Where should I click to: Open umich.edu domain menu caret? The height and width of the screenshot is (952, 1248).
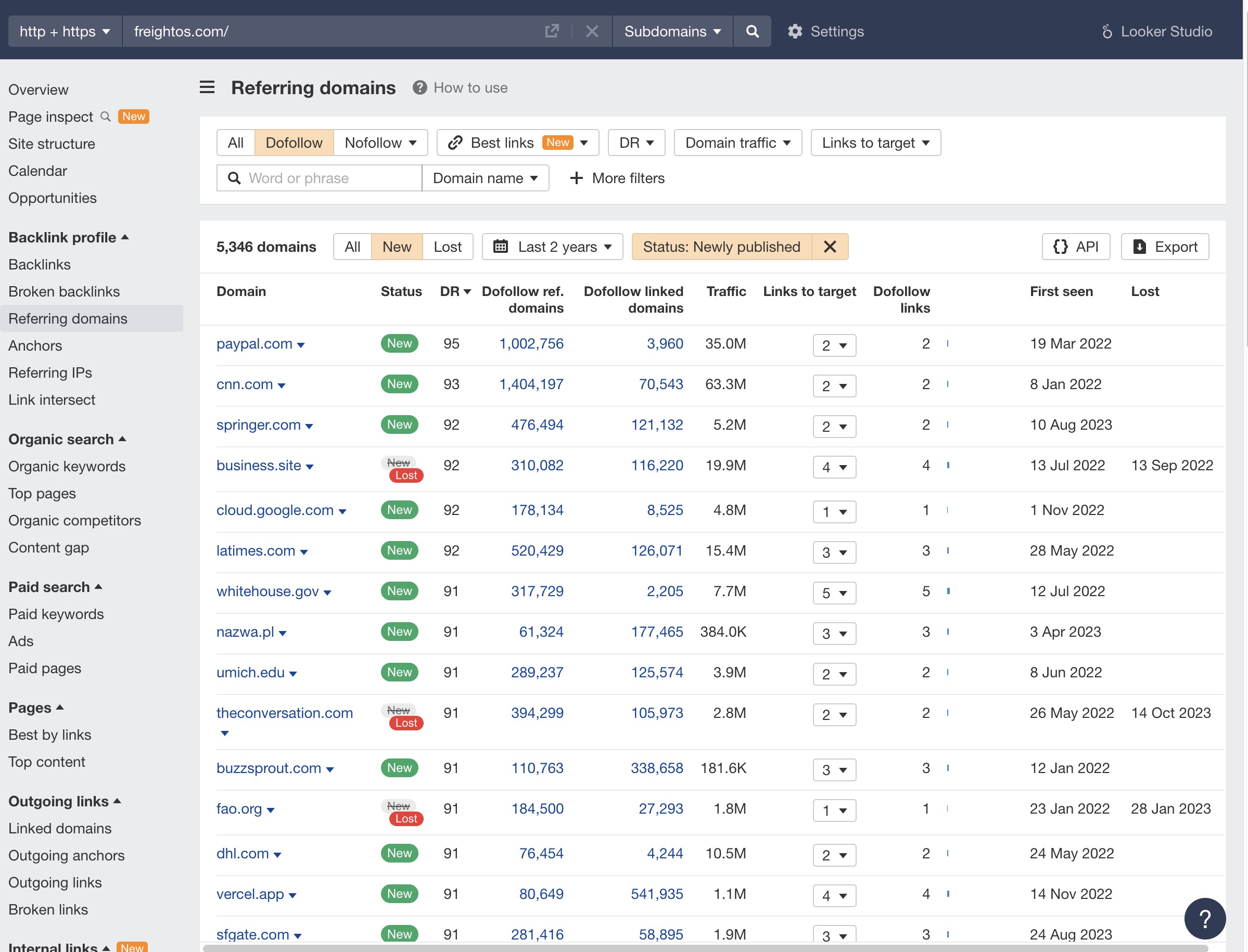[293, 674]
